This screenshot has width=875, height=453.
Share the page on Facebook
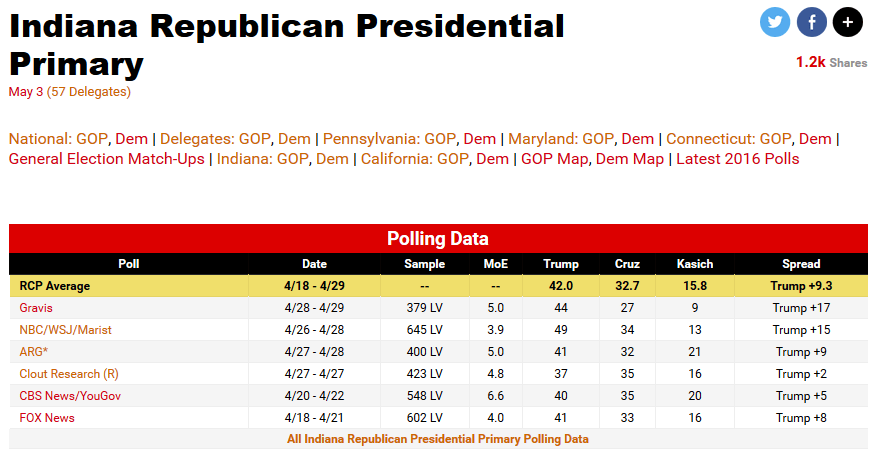pyautogui.click(x=811, y=21)
